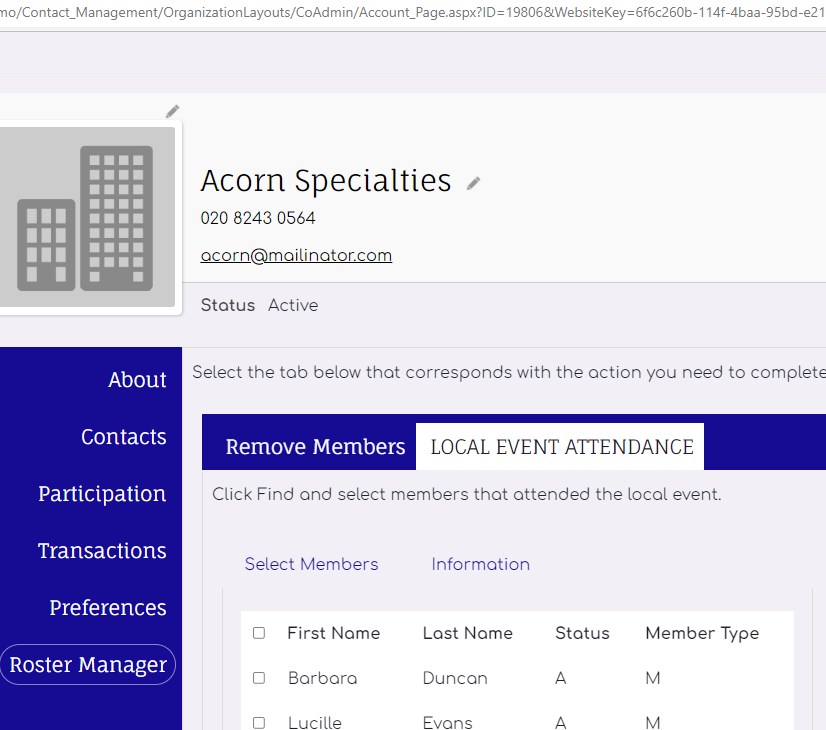Image resolution: width=826 pixels, height=730 pixels.
Task: Check the box for Barbara Duncan
Action: coord(259,678)
